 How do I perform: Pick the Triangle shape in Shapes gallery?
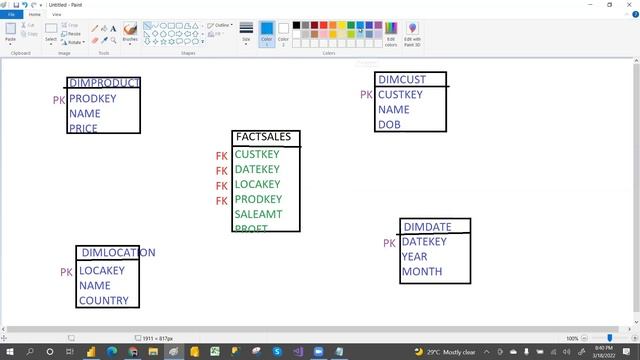point(195,26)
